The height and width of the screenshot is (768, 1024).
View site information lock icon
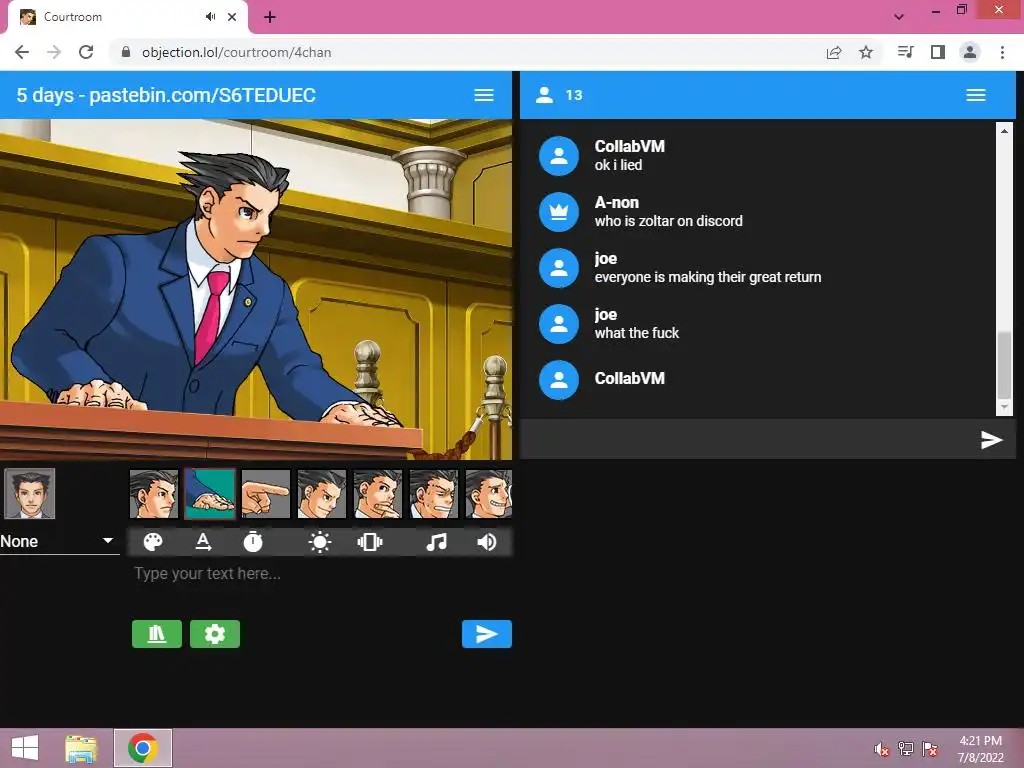127,52
